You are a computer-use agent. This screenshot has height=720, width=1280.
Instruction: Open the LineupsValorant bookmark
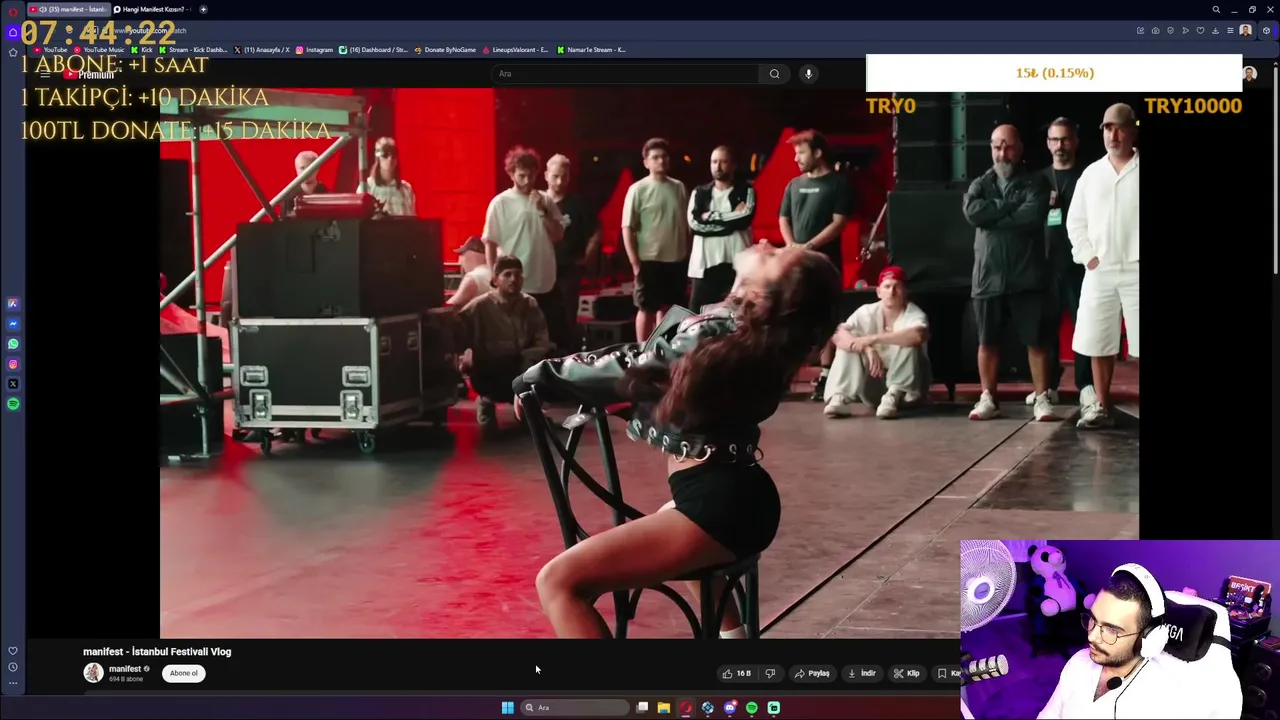pos(515,50)
